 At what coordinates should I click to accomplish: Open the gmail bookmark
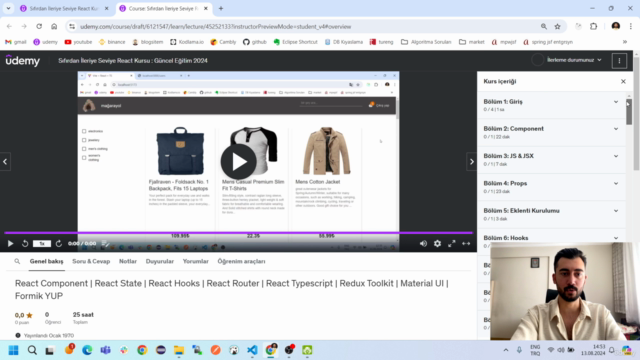pos(16,42)
